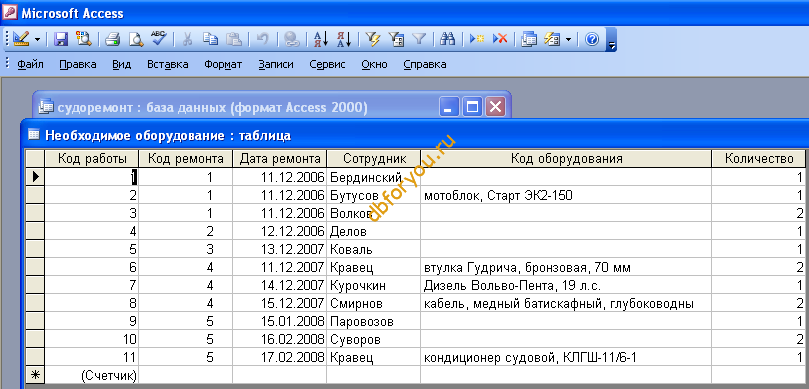Viewport: 809px width, 389px height.
Task: Open the Формат menu
Action: click(x=223, y=64)
